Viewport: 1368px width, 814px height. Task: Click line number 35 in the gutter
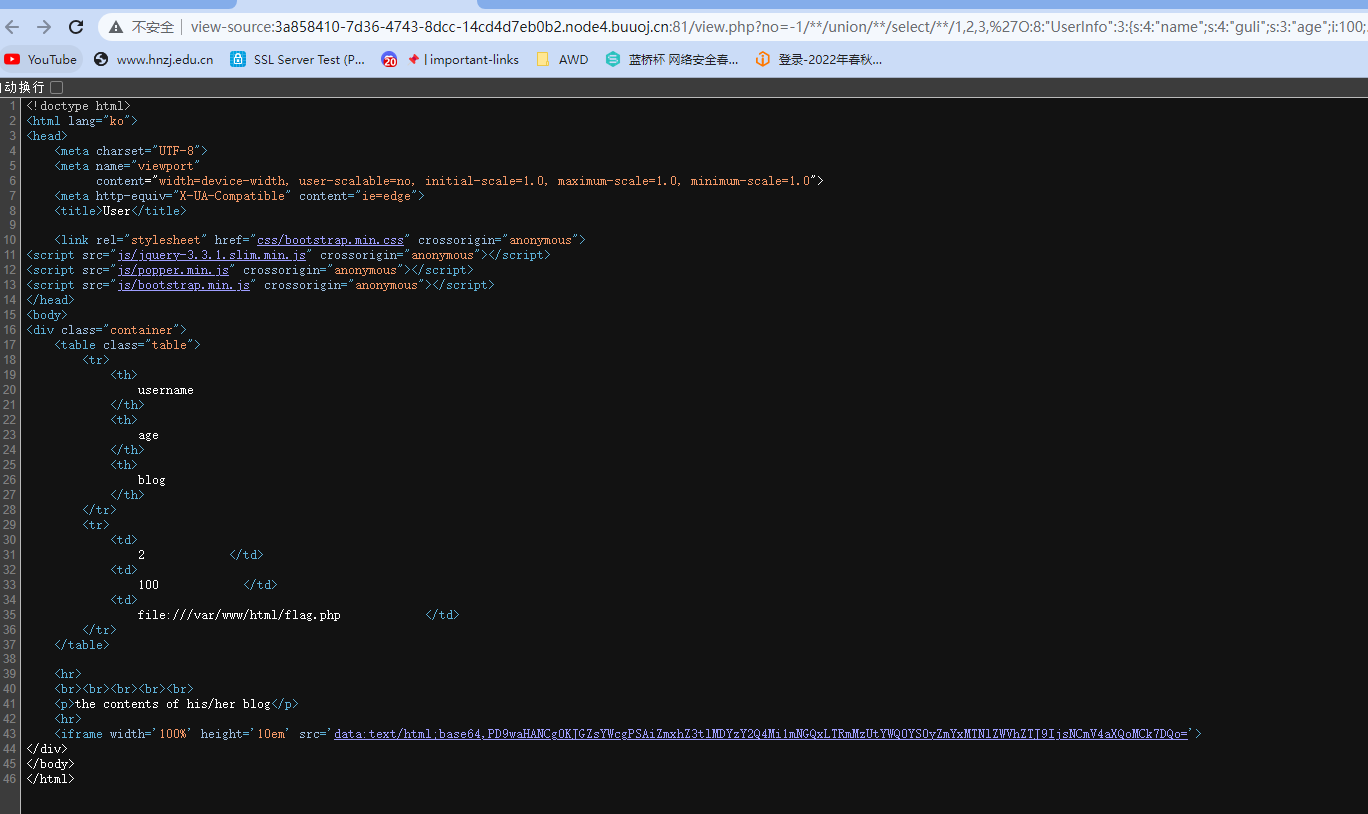pyautogui.click(x=9, y=615)
